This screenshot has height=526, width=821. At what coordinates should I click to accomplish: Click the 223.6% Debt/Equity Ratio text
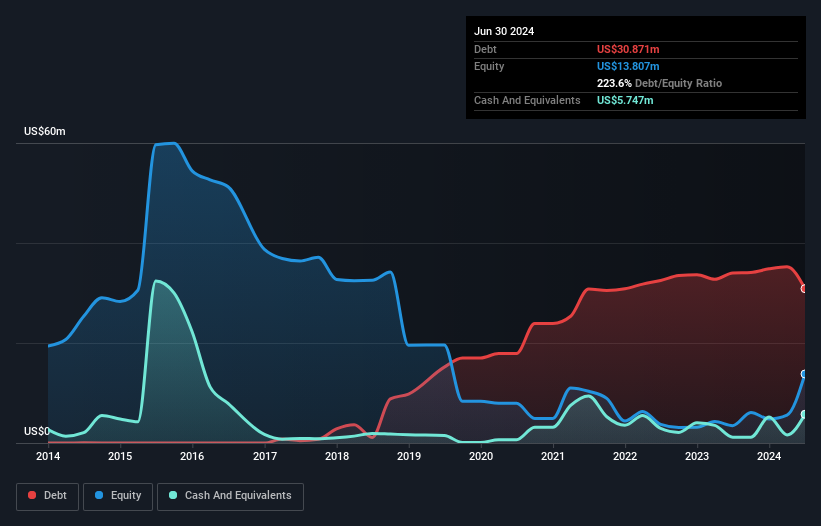coord(659,83)
